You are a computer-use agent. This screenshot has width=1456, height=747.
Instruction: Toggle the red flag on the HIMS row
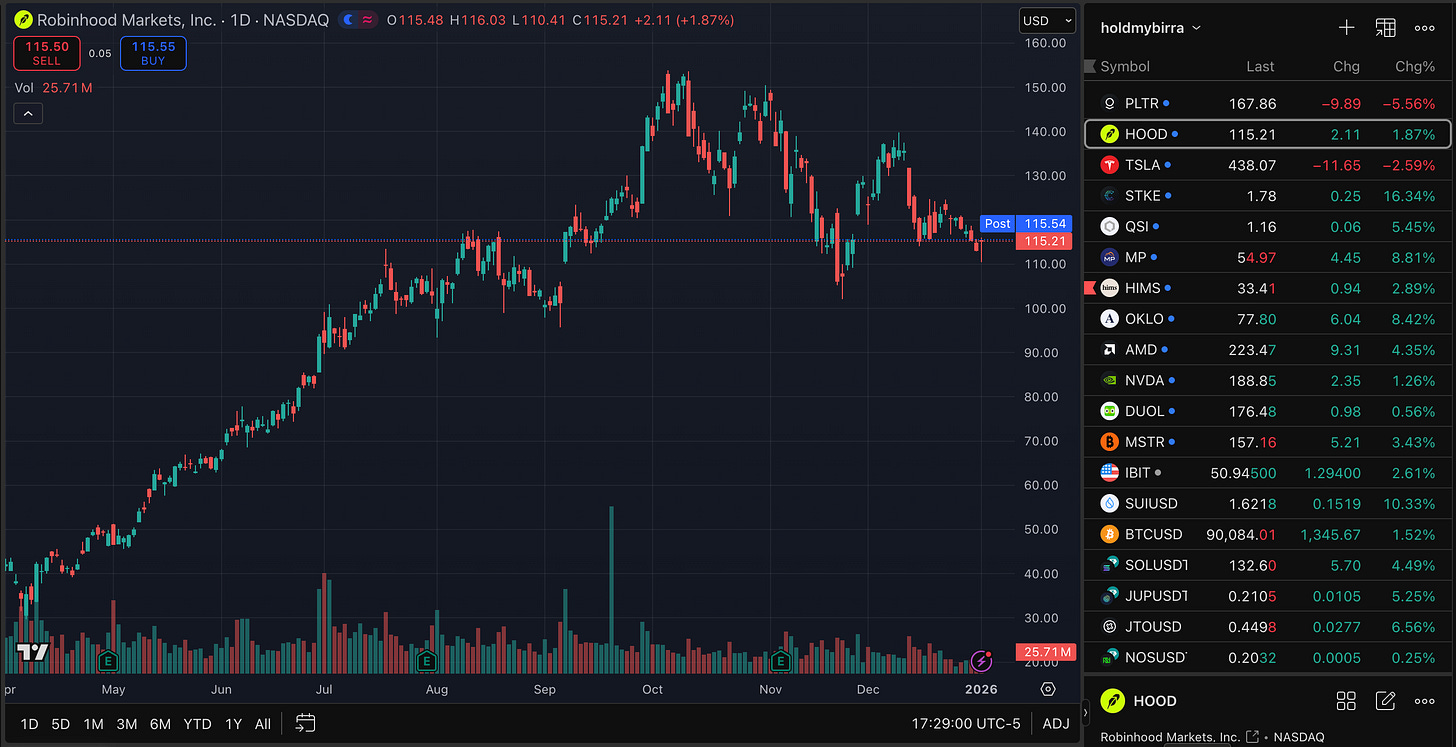point(1090,288)
